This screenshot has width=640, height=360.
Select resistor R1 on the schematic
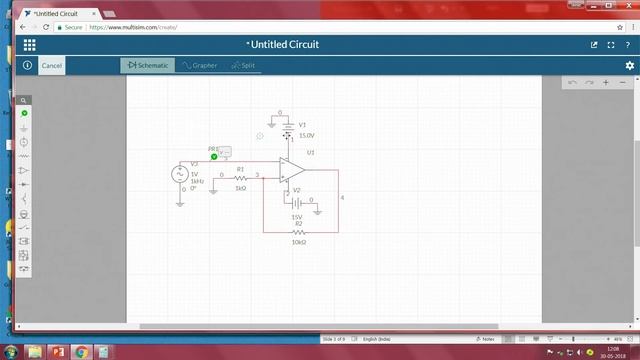coord(240,178)
